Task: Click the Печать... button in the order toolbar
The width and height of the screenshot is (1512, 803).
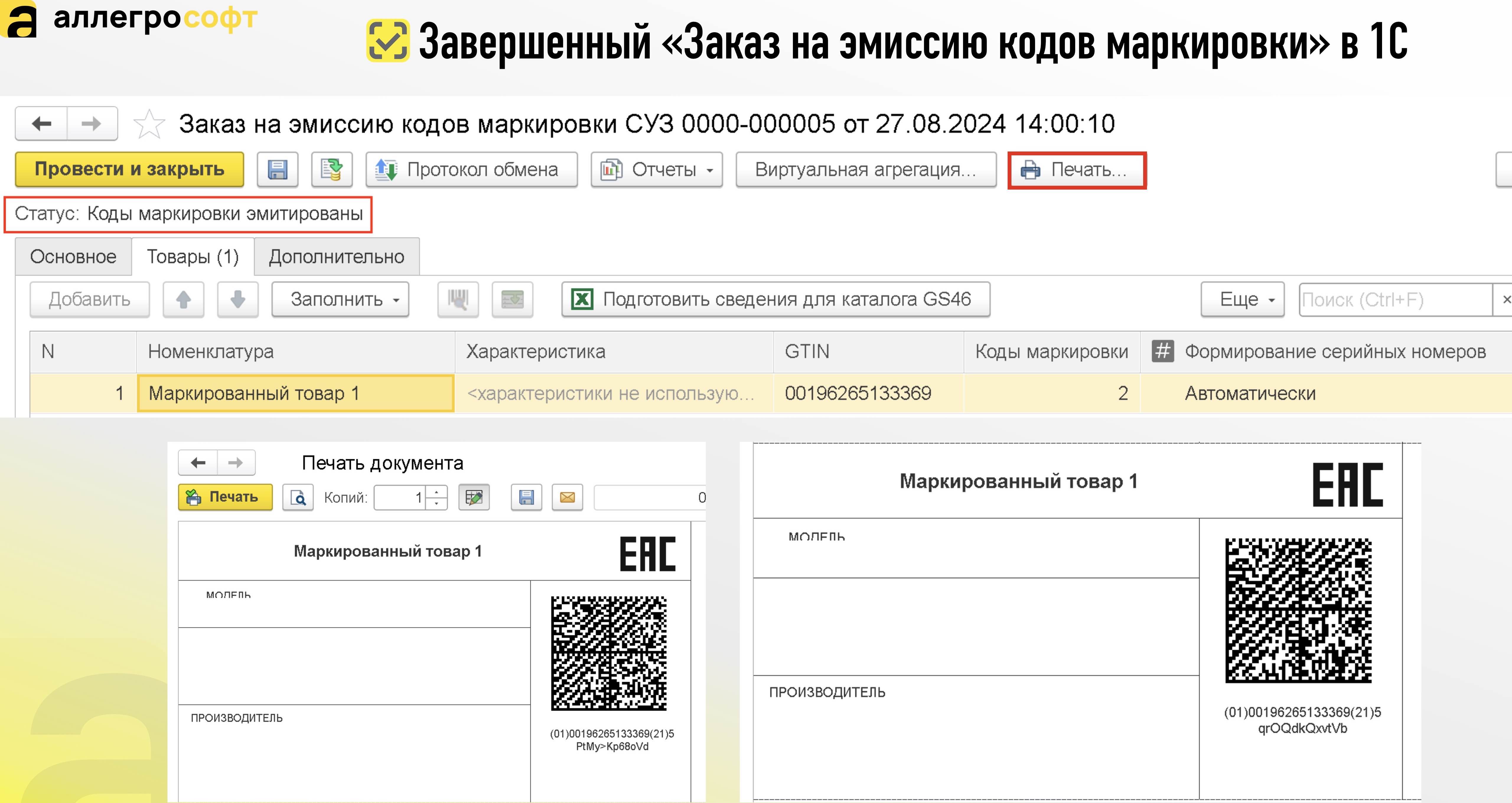Action: coord(1077,170)
